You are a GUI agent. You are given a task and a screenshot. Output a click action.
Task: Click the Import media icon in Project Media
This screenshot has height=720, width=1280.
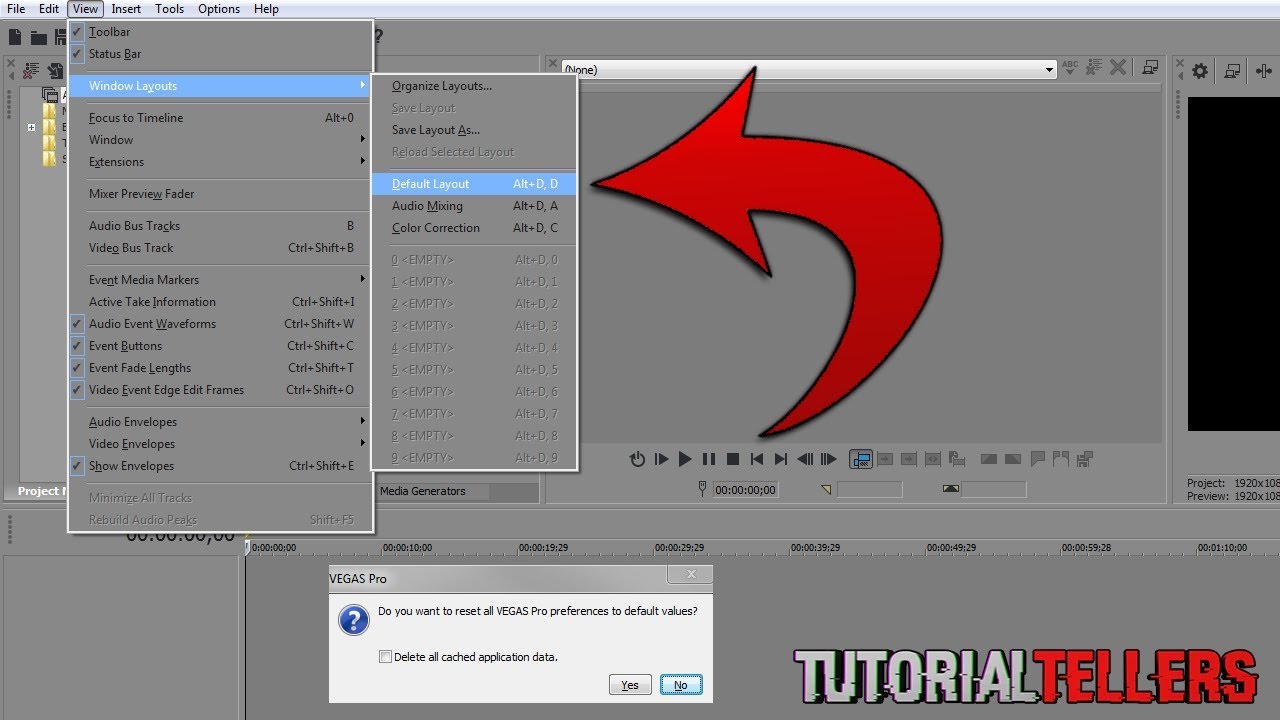[x=56, y=71]
